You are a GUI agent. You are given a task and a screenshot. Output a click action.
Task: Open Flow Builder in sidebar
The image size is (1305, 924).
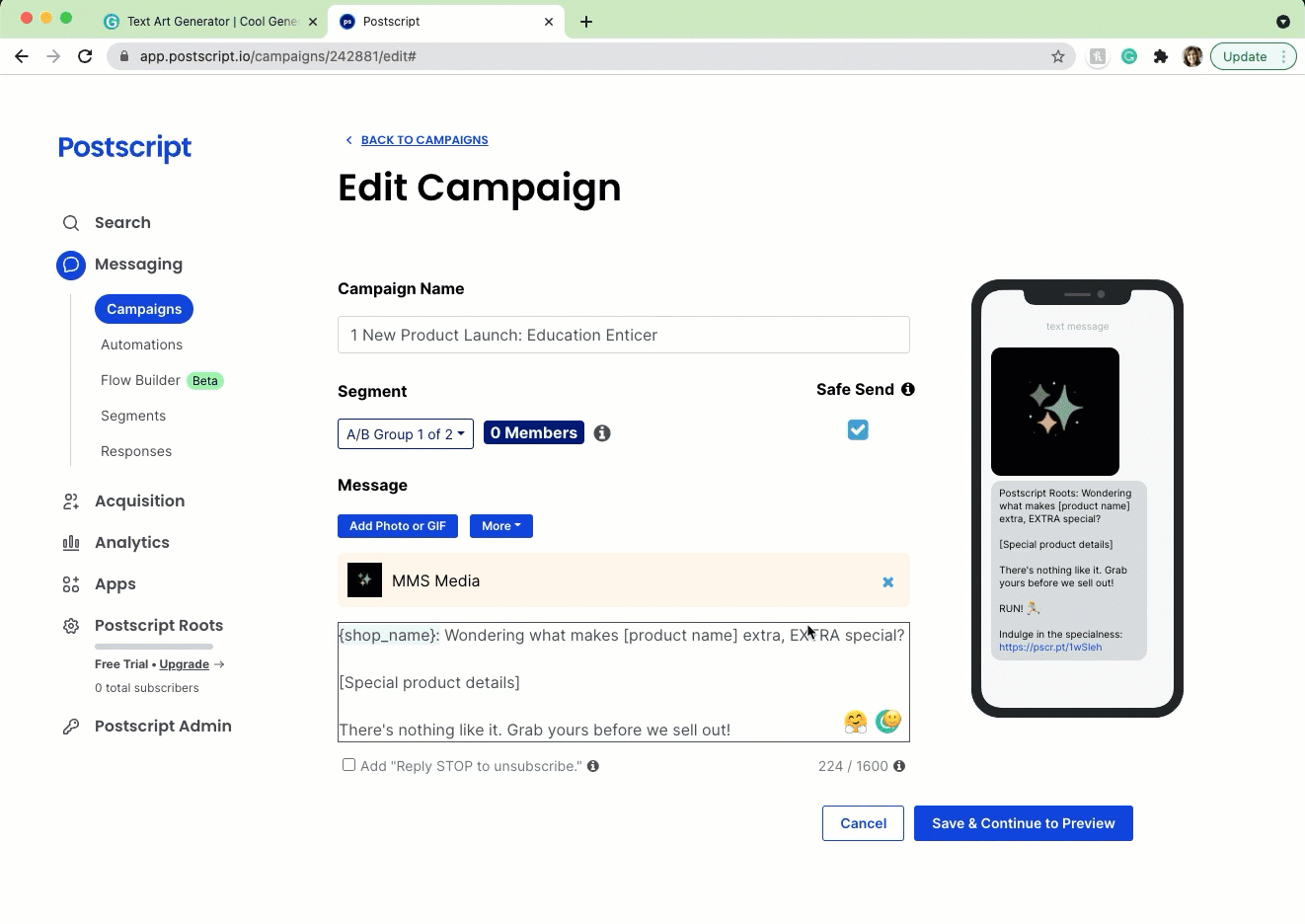(x=140, y=380)
